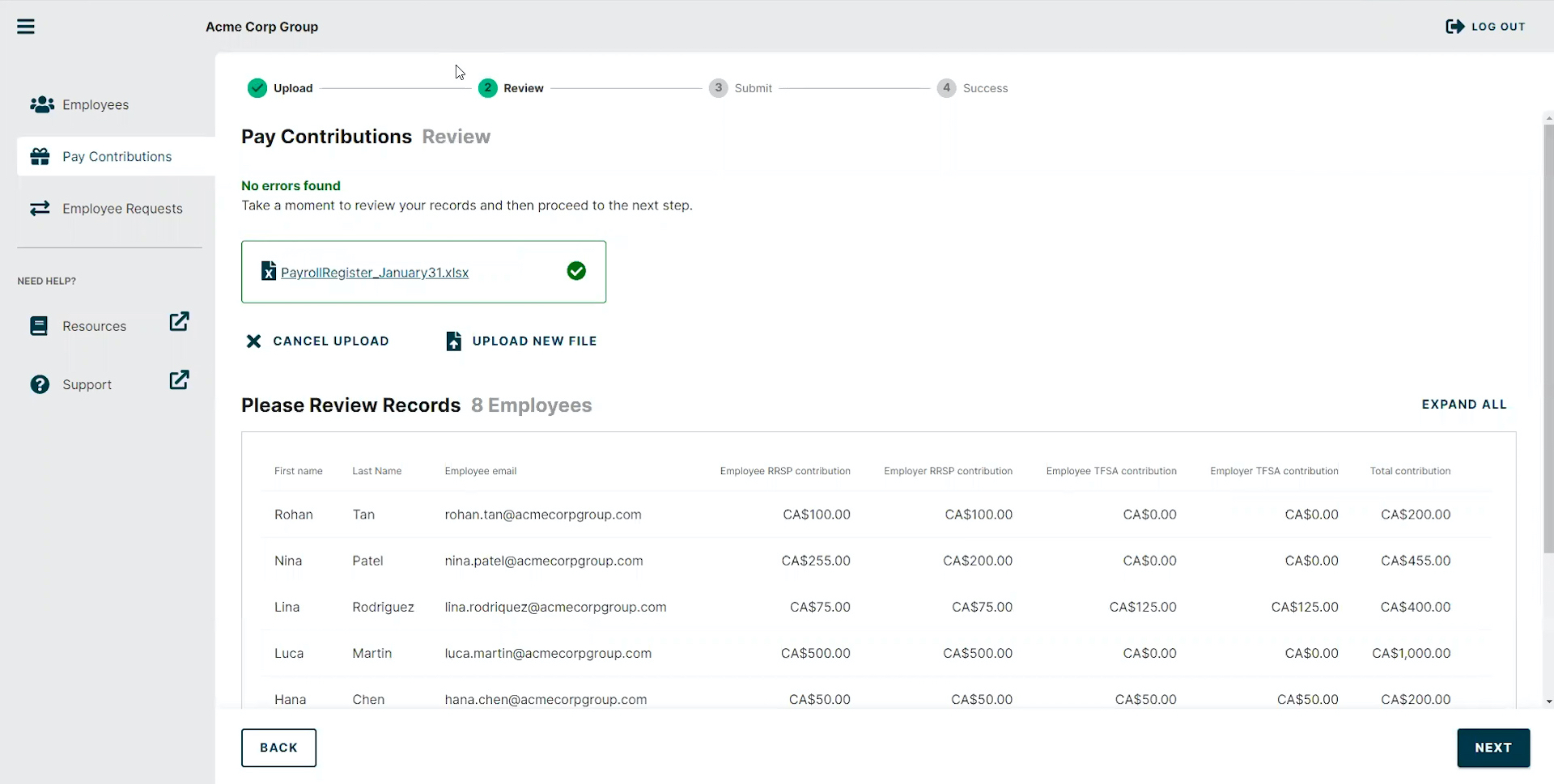1554x784 pixels.
Task: Click the No errors found message
Action: 291,186
